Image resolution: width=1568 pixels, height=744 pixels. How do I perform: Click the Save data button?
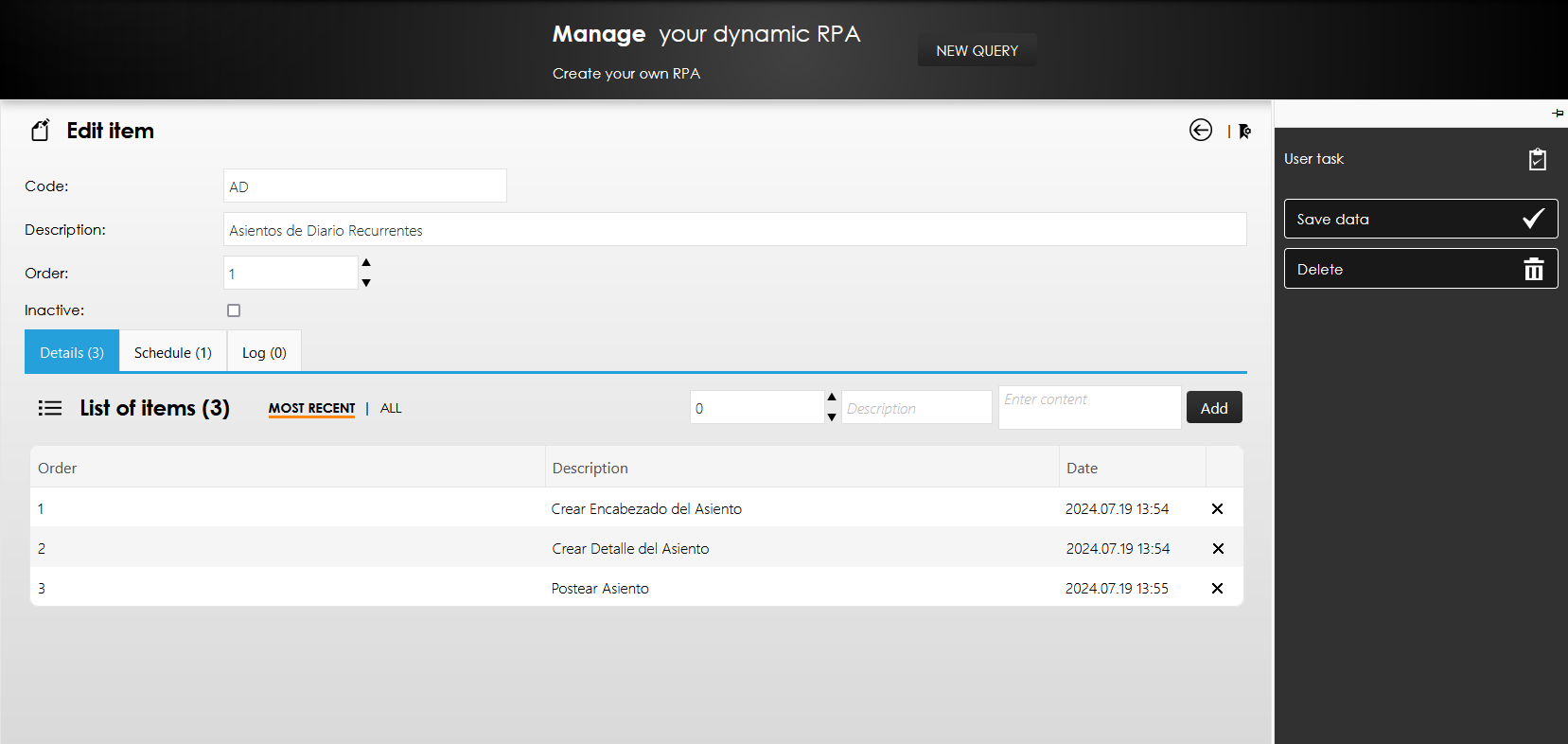1420,219
